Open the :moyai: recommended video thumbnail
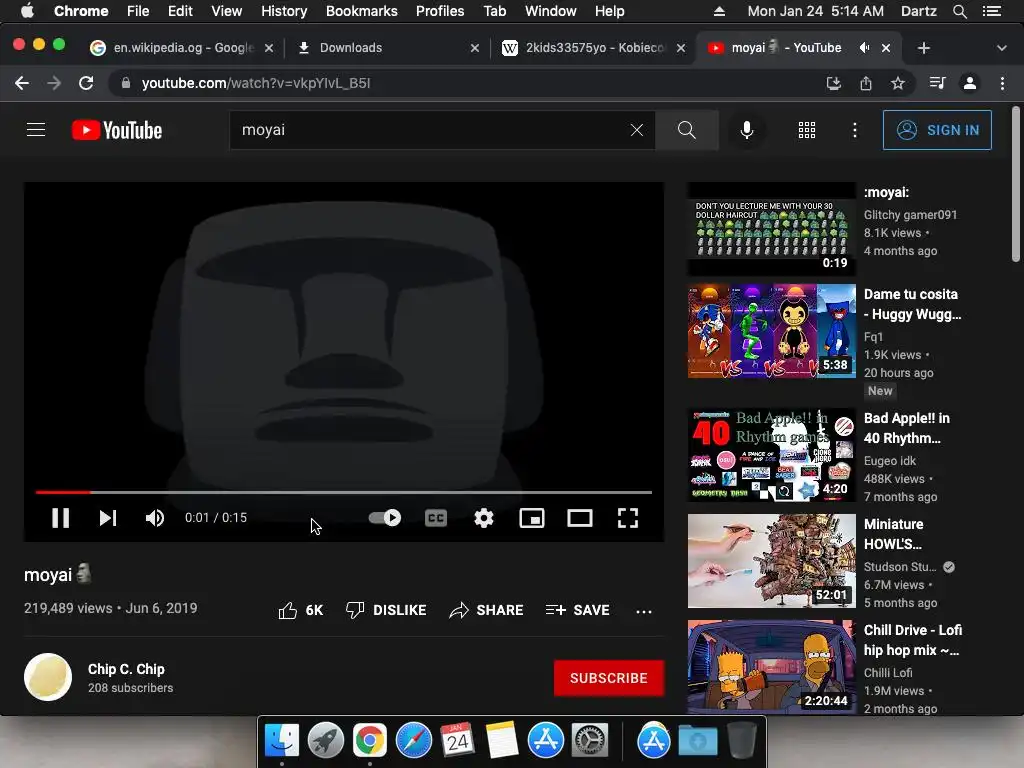 click(x=771, y=229)
